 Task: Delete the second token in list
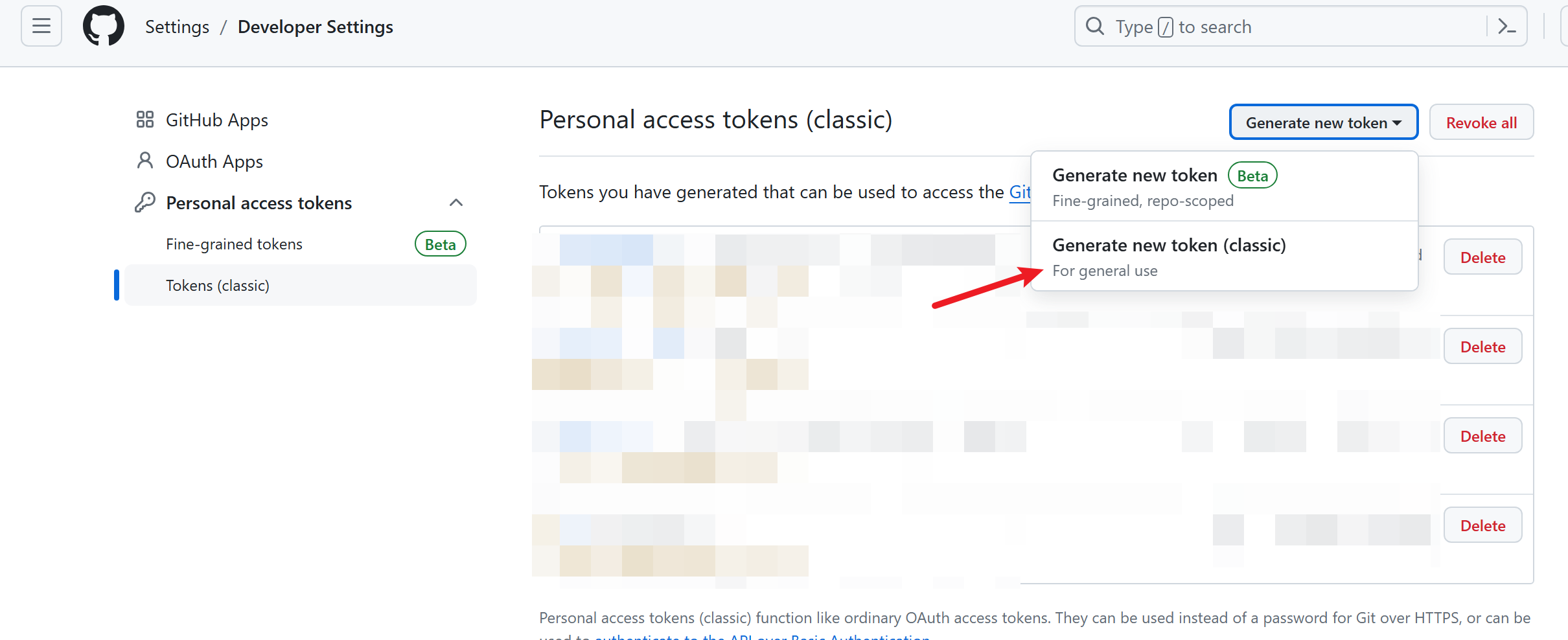[1482, 347]
